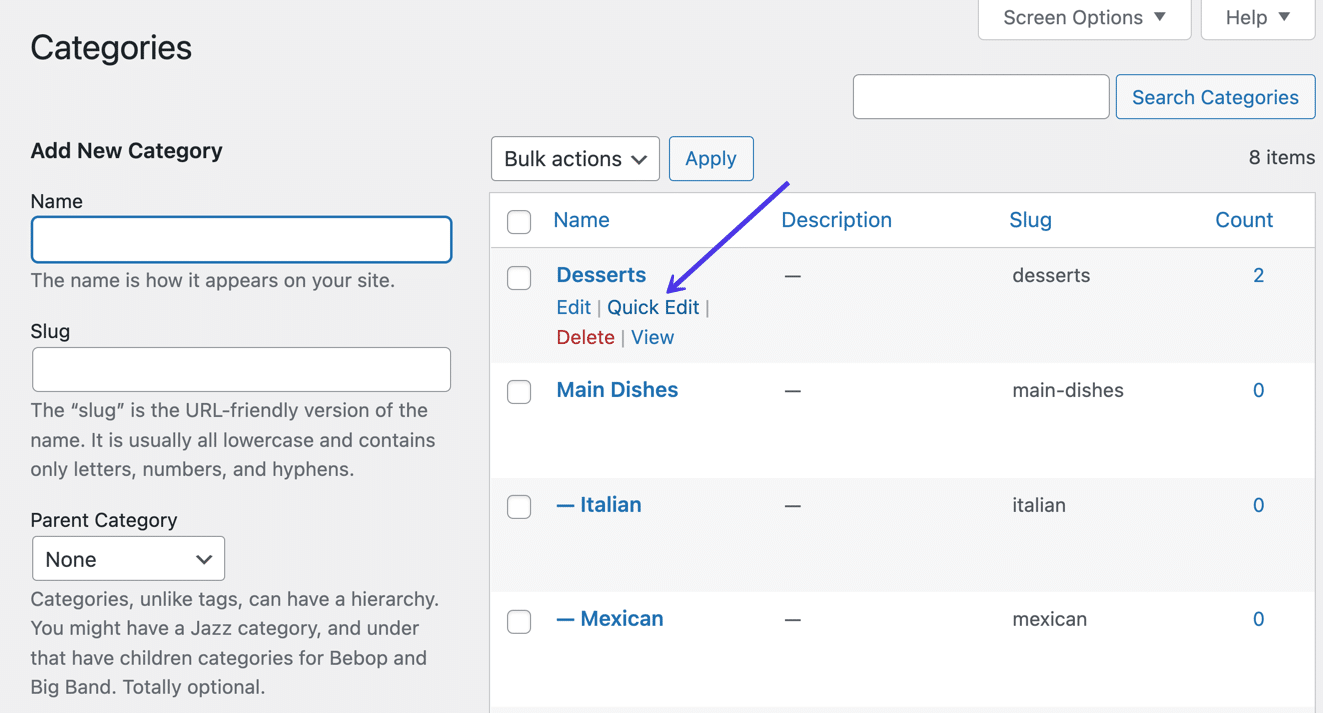This screenshot has width=1323, height=713.
Task: Tick the Main Dishes row checkbox
Action: tap(519, 392)
